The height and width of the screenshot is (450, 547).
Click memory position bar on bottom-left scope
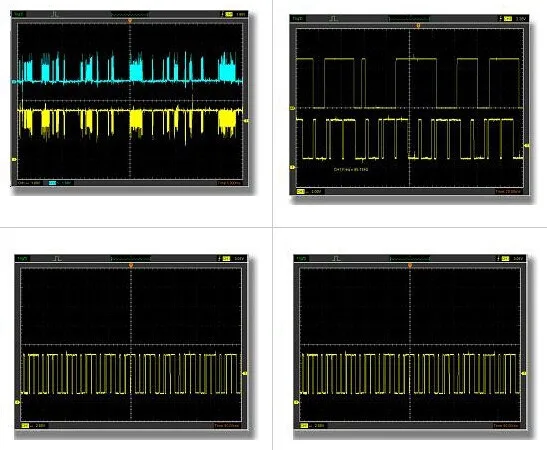(130, 259)
